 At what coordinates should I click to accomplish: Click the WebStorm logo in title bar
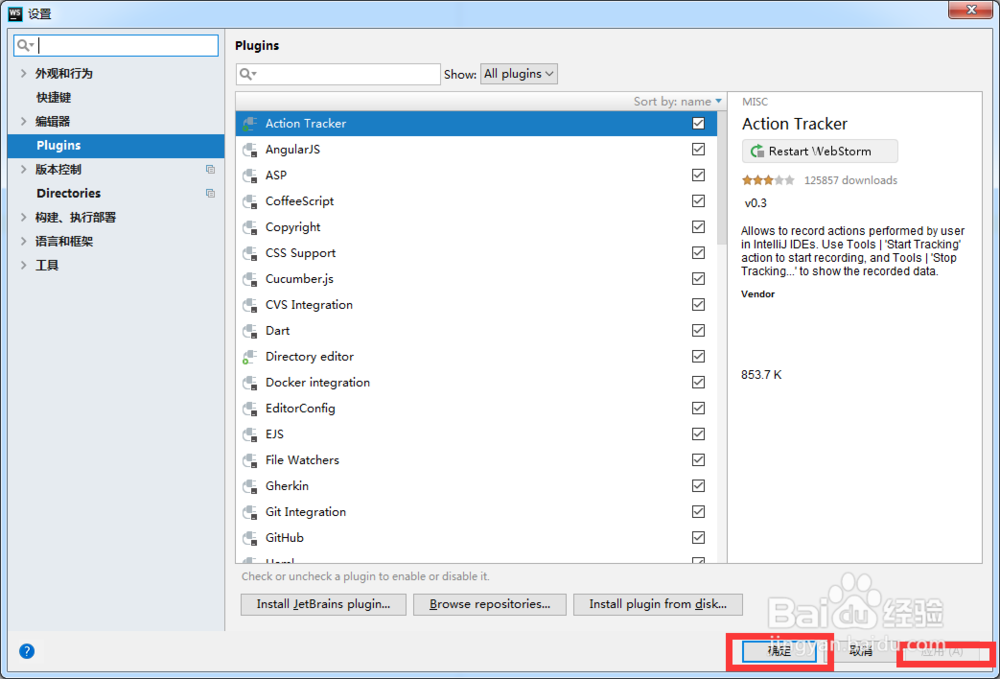click(15, 13)
